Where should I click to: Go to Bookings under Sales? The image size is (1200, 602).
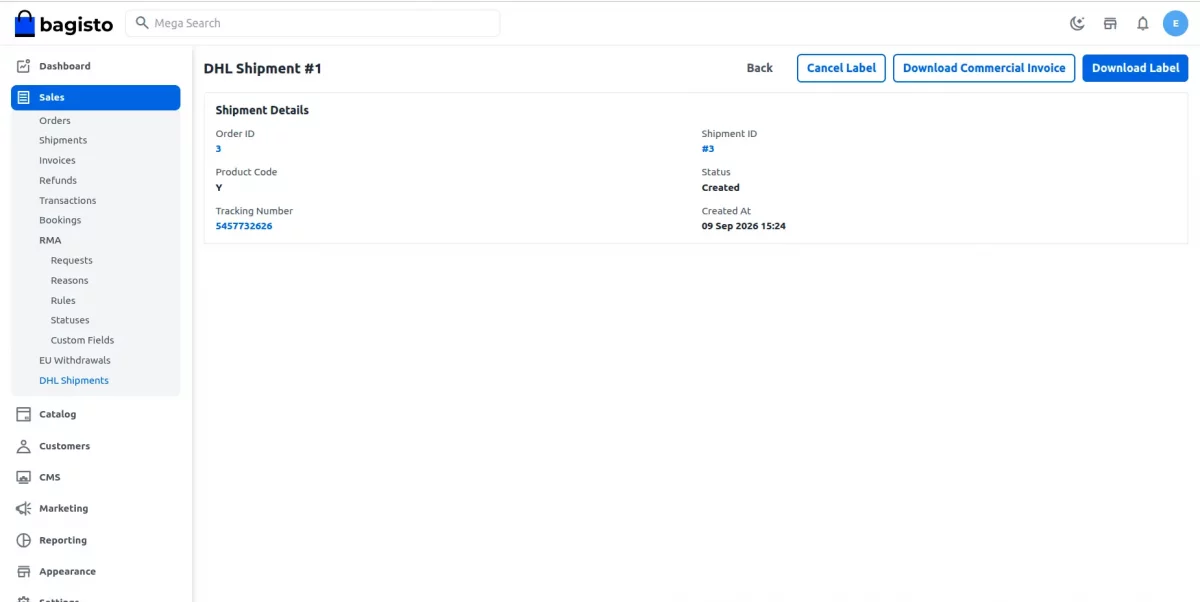(x=60, y=220)
